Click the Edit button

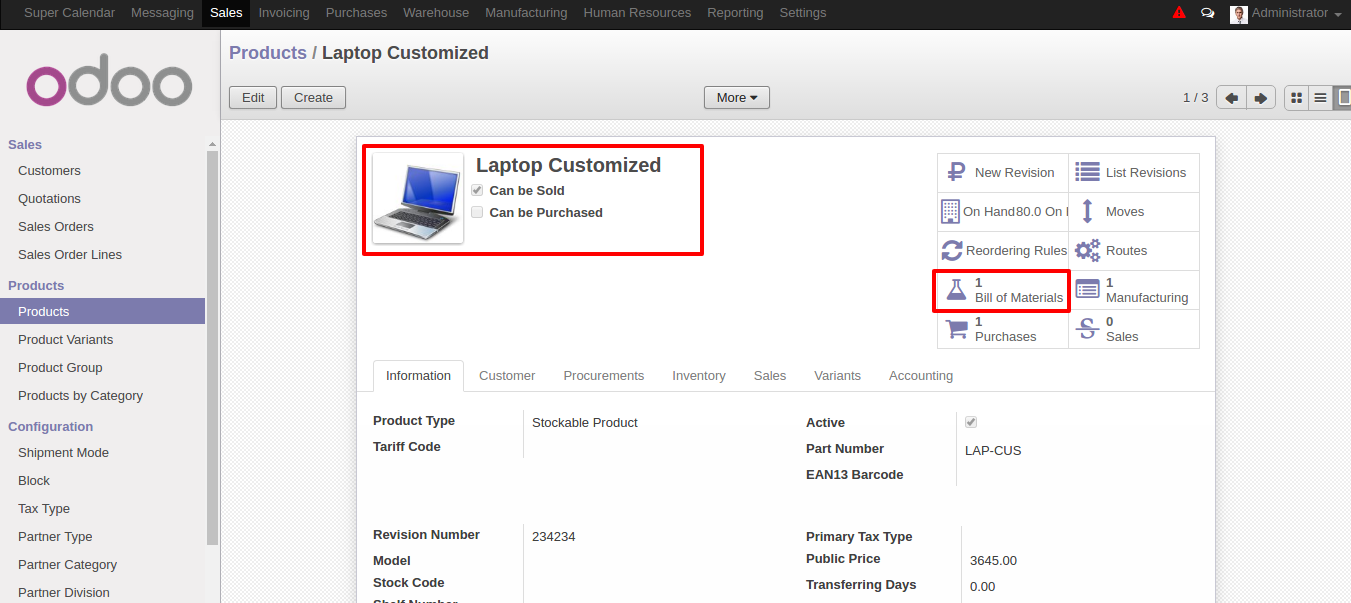point(253,97)
